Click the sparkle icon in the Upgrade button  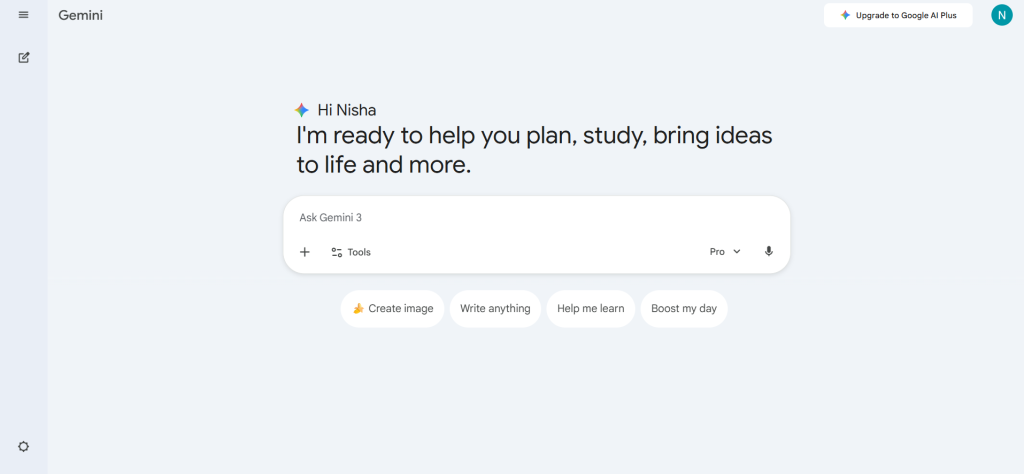click(846, 15)
